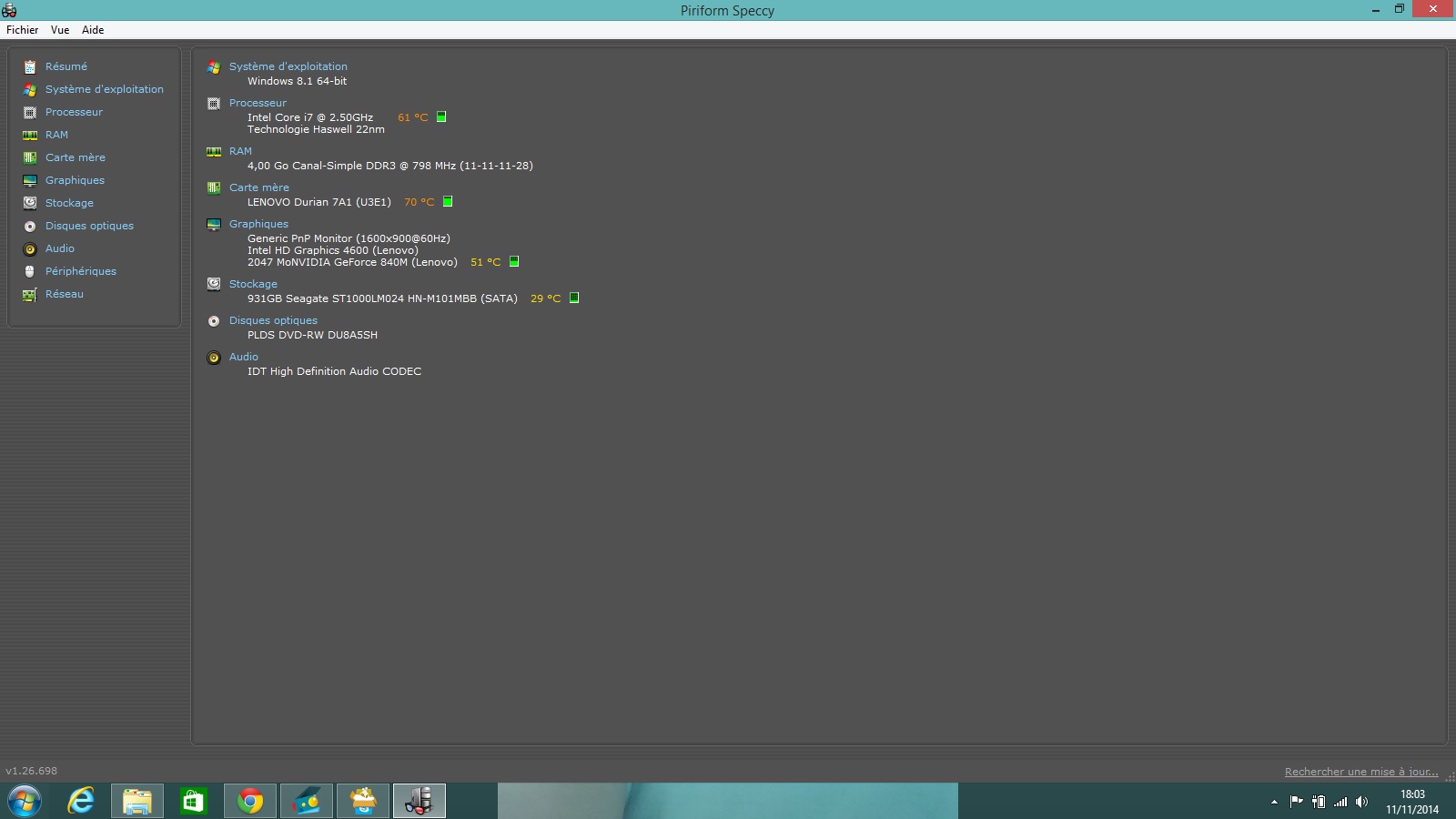Screen dimensions: 1456x819
Task: Click the Audio heading link in summary
Action: pyautogui.click(x=243, y=357)
